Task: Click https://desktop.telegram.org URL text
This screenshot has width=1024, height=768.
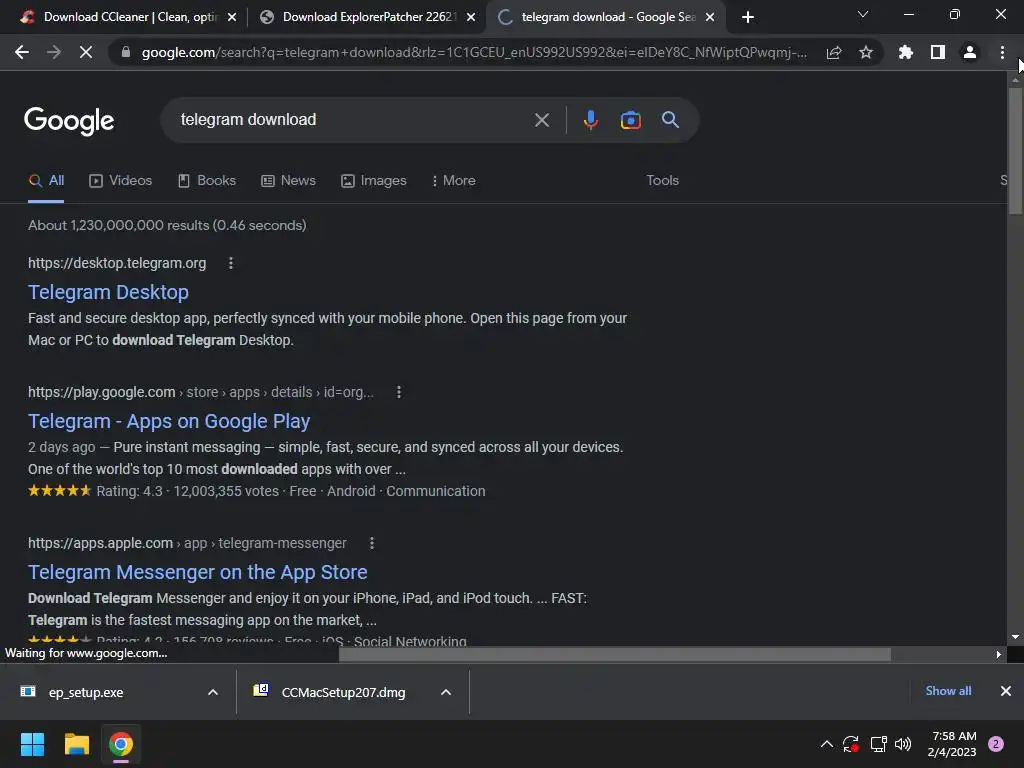Action: (x=117, y=263)
